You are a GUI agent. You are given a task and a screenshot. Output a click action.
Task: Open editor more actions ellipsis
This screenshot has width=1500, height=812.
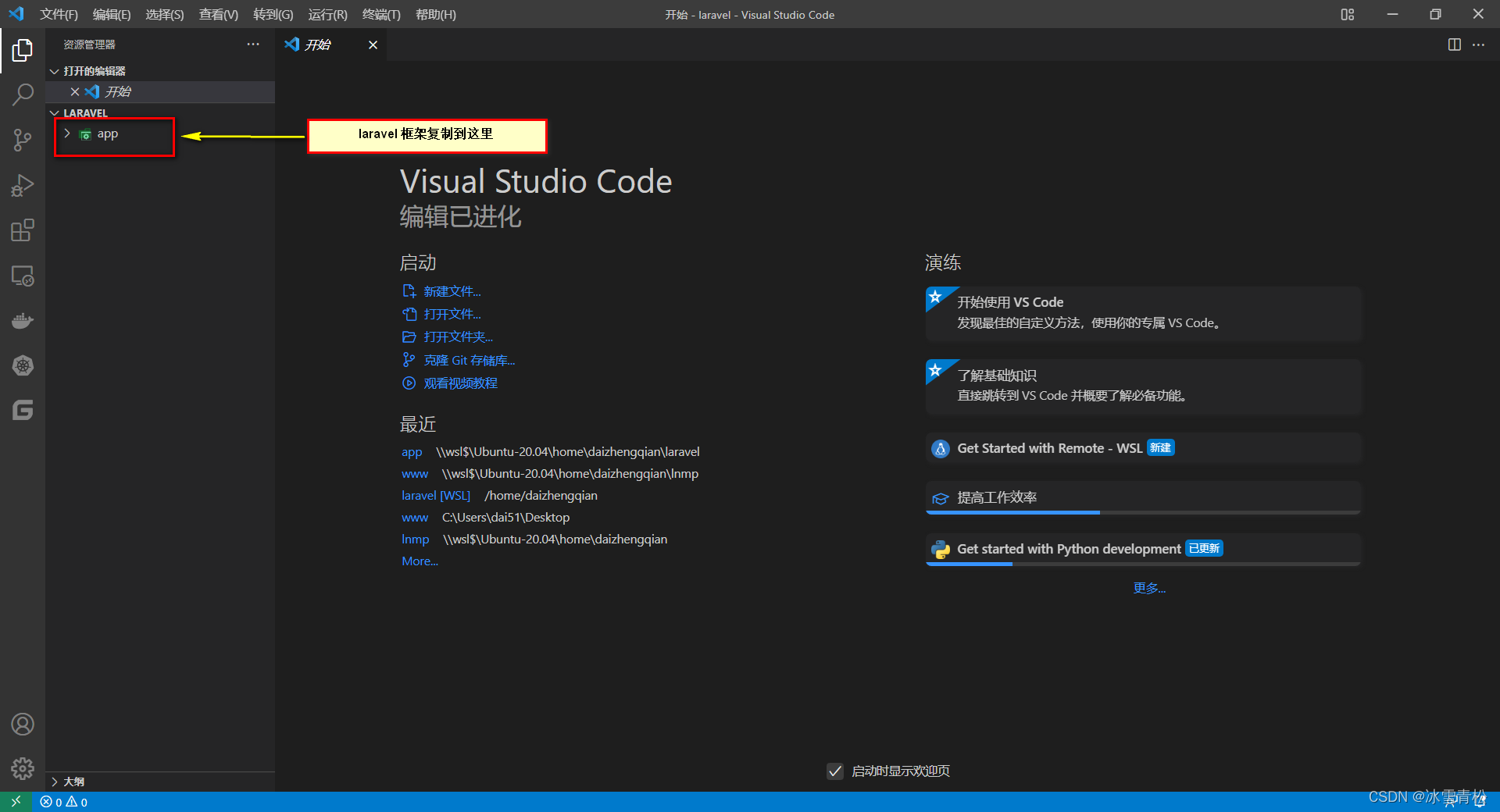(1478, 45)
